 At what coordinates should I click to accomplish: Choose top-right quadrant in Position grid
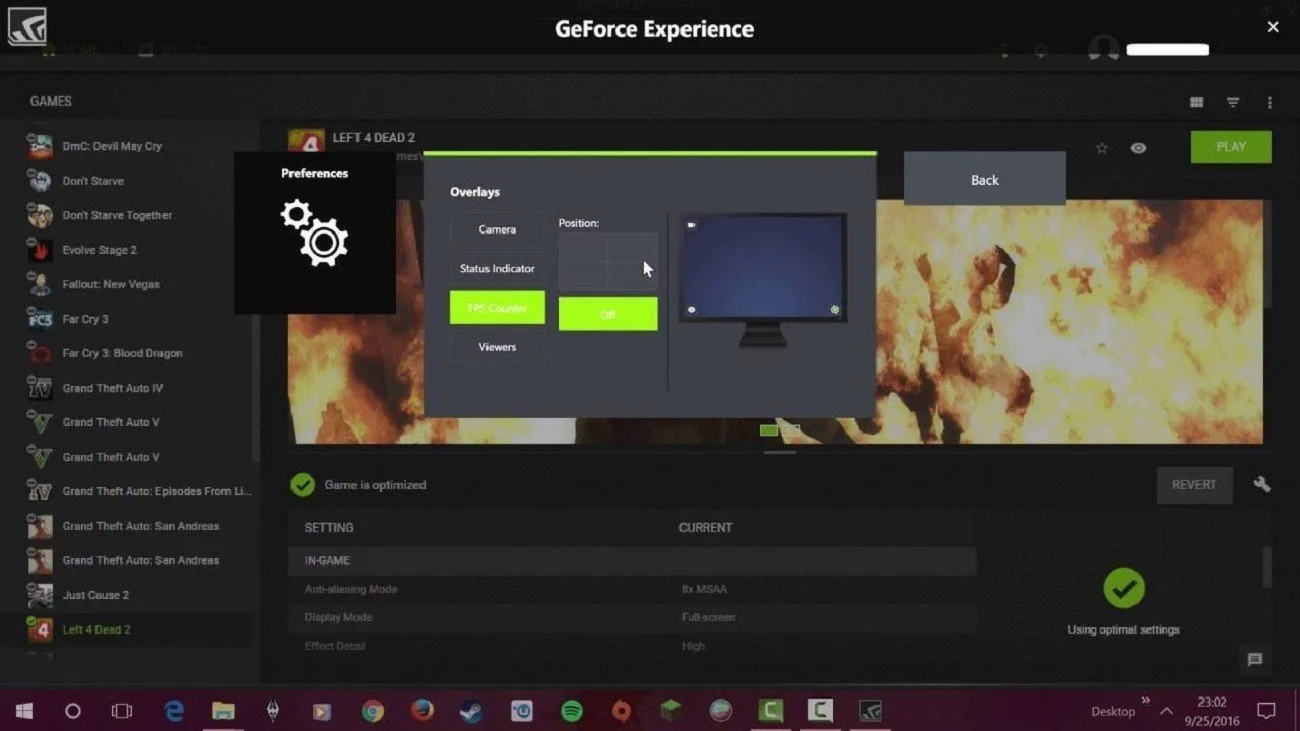pyautogui.click(x=633, y=247)
